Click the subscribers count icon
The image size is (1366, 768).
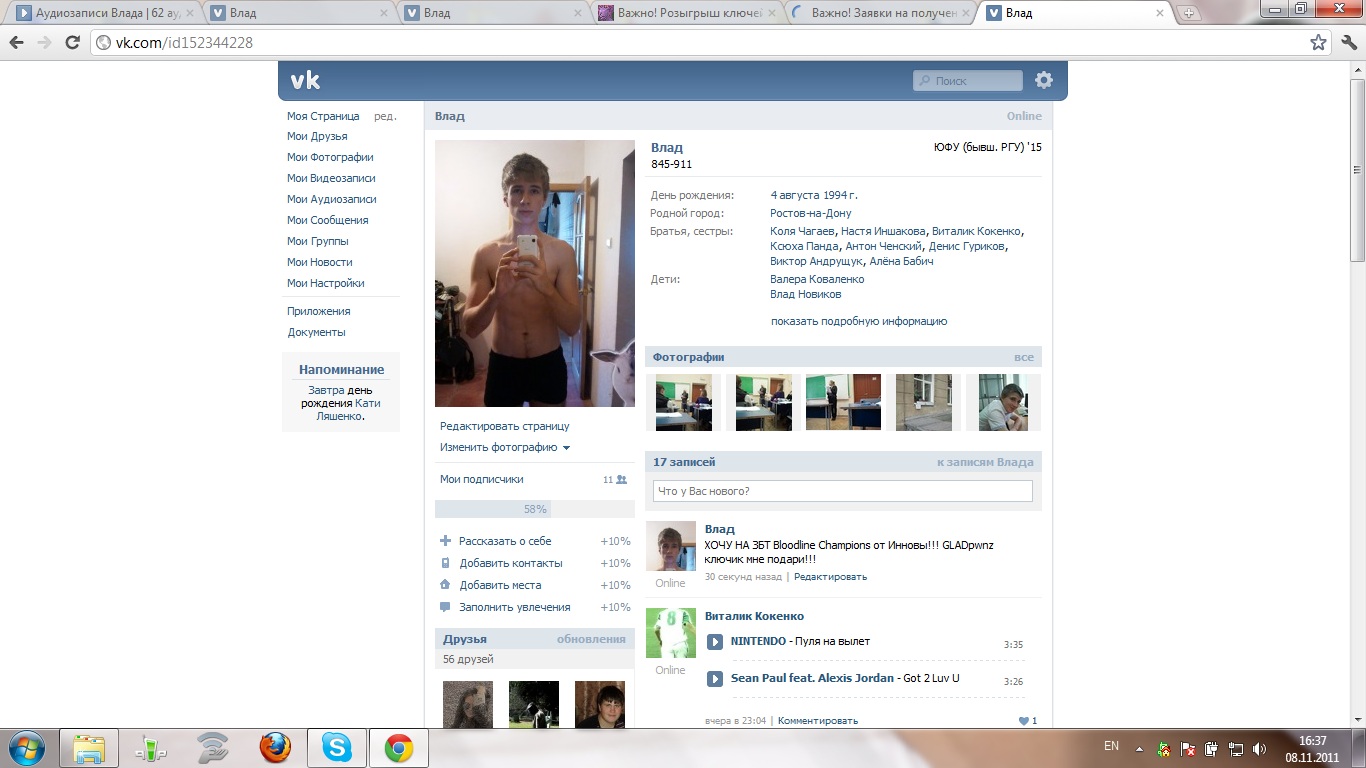[621, 480]
